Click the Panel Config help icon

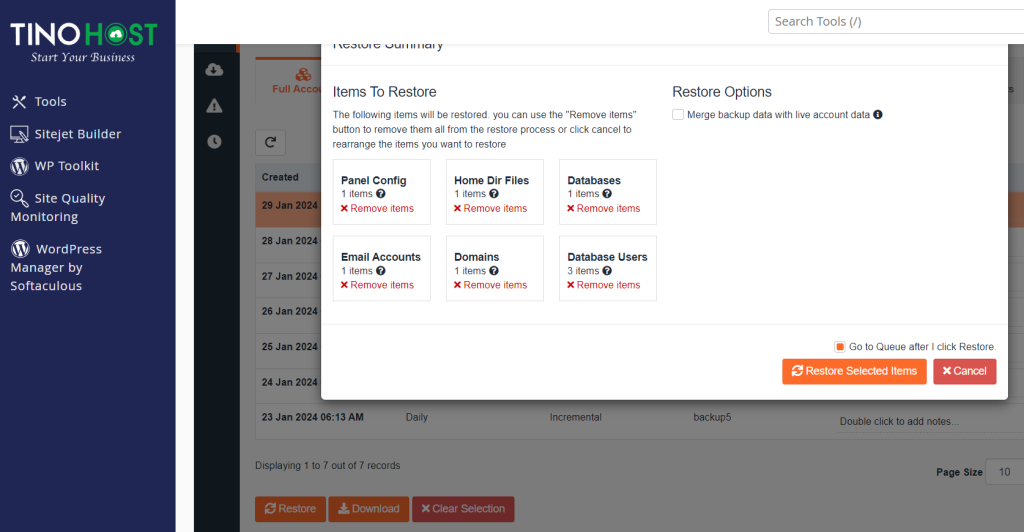381,194
